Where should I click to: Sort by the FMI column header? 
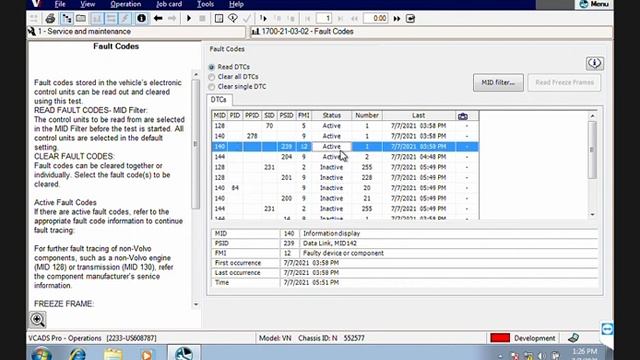(x=304, y=116)
